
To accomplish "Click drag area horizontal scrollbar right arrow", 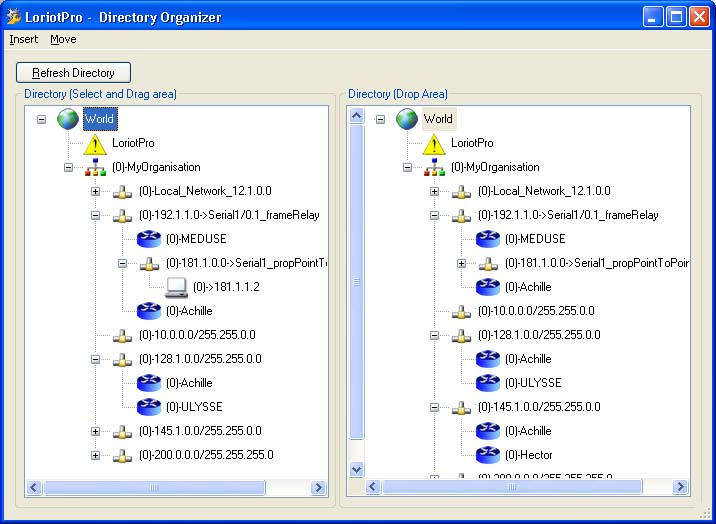I will point(318,488).
